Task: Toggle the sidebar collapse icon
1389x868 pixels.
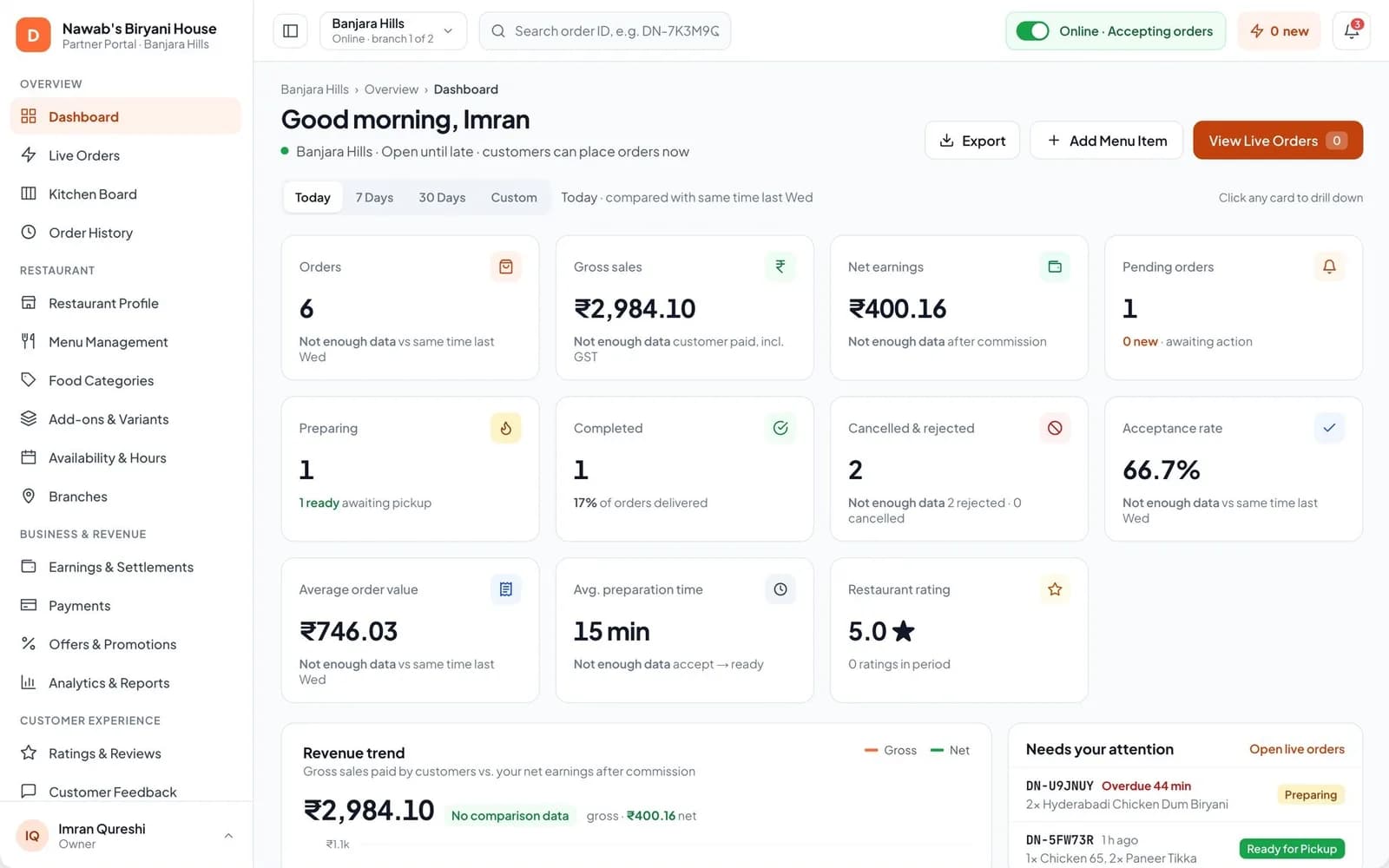Action: click(291, 31)
